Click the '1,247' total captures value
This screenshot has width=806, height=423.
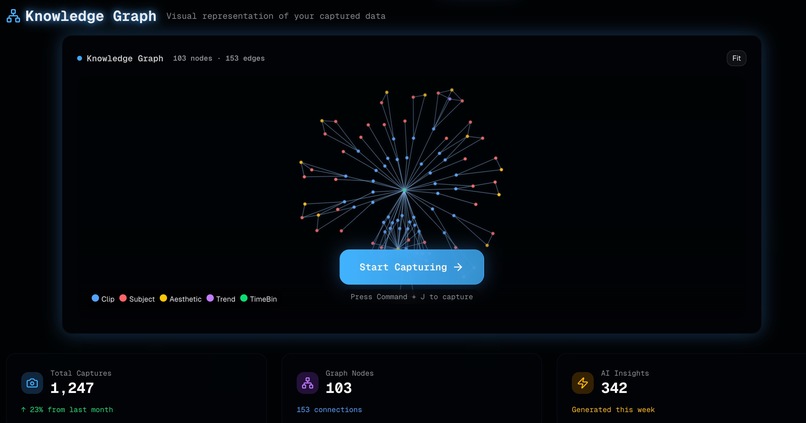[72, 388]
